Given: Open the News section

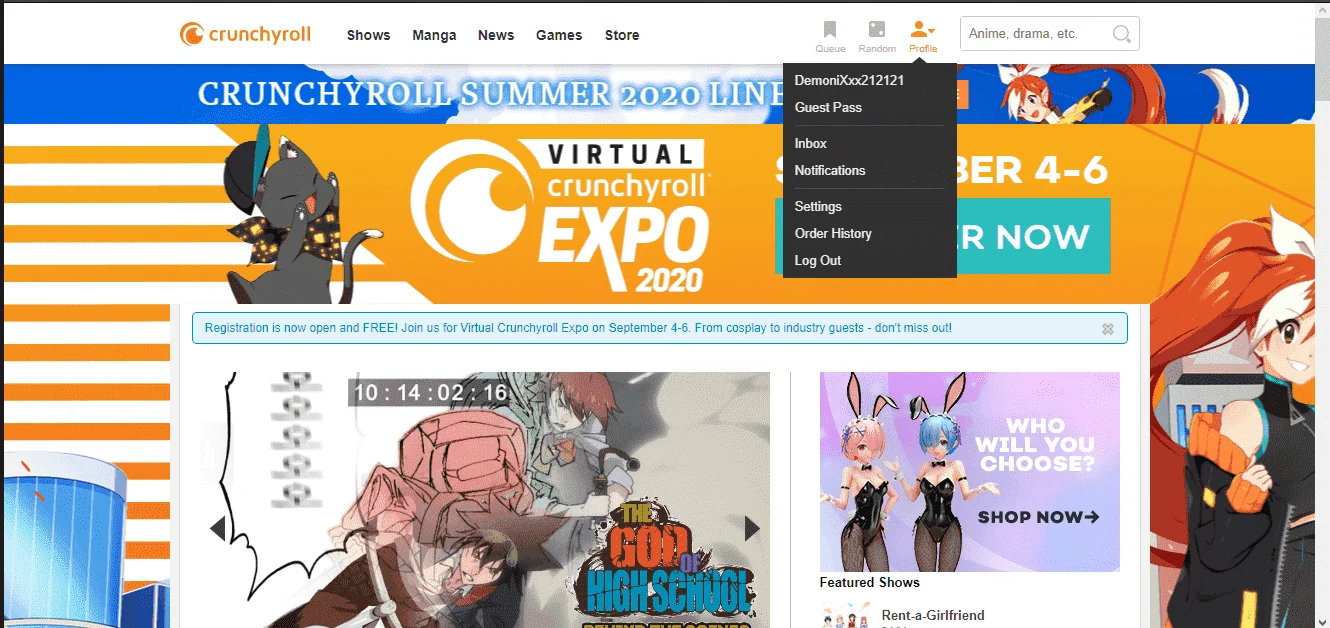Looking at the screenshot, I should [x=496, y=35].
